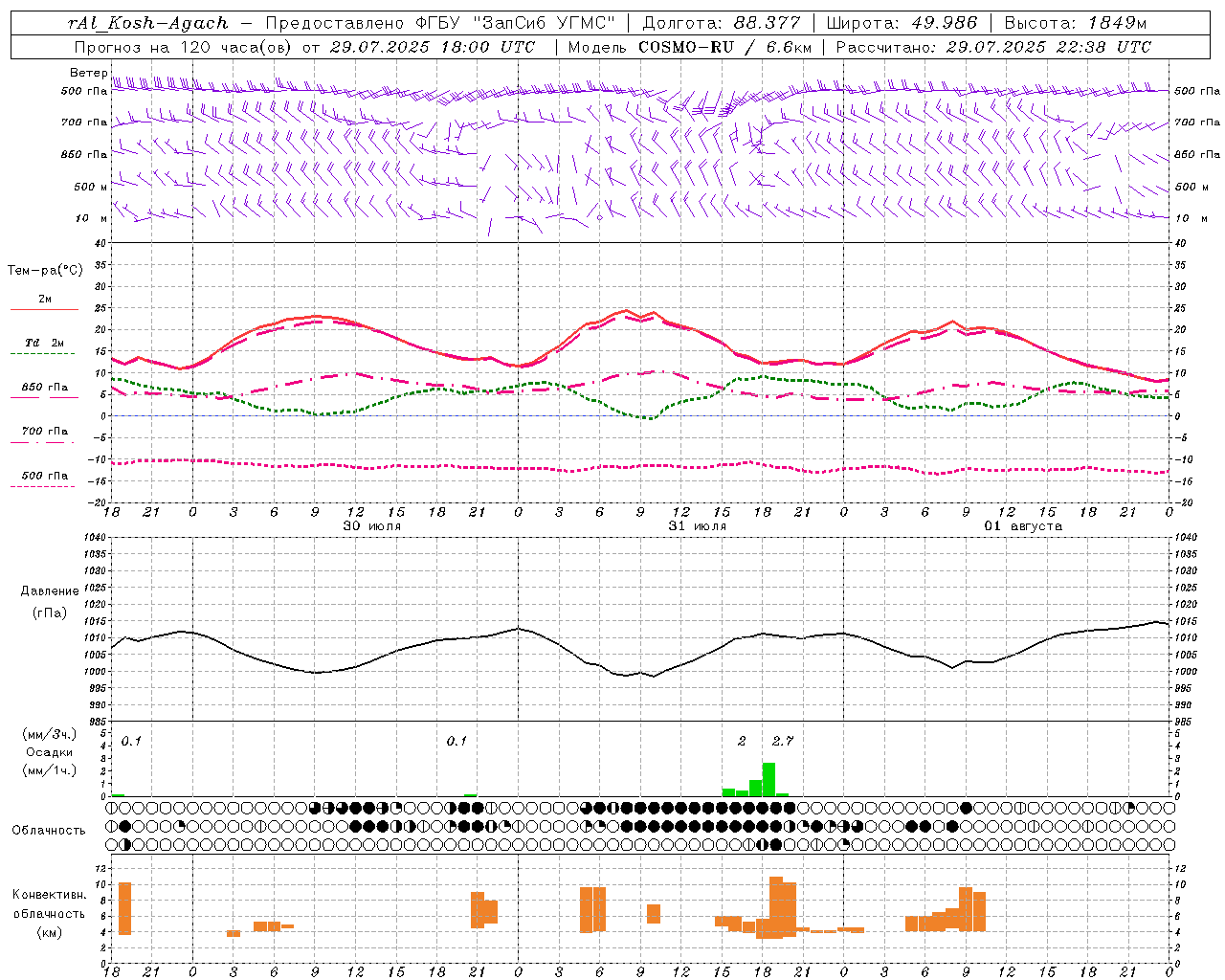The image size is (1225, 980).
Task: Select the "(км)" unit label
Action: 50,932
